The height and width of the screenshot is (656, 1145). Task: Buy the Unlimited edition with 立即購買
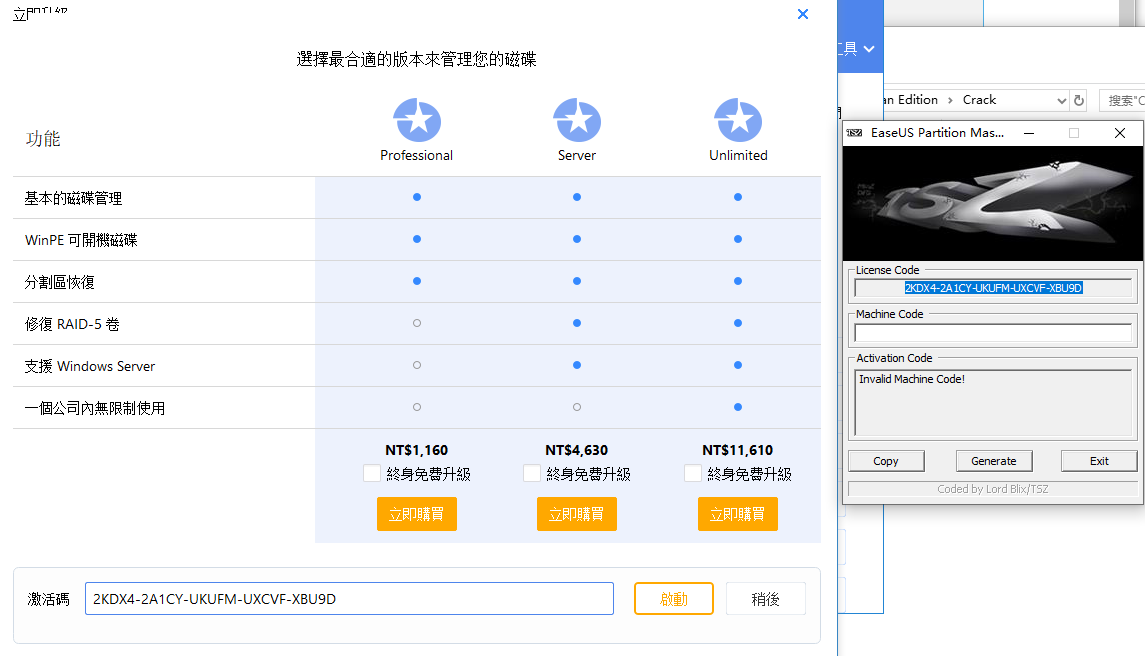pyautogui.click(x=738, y=514)
